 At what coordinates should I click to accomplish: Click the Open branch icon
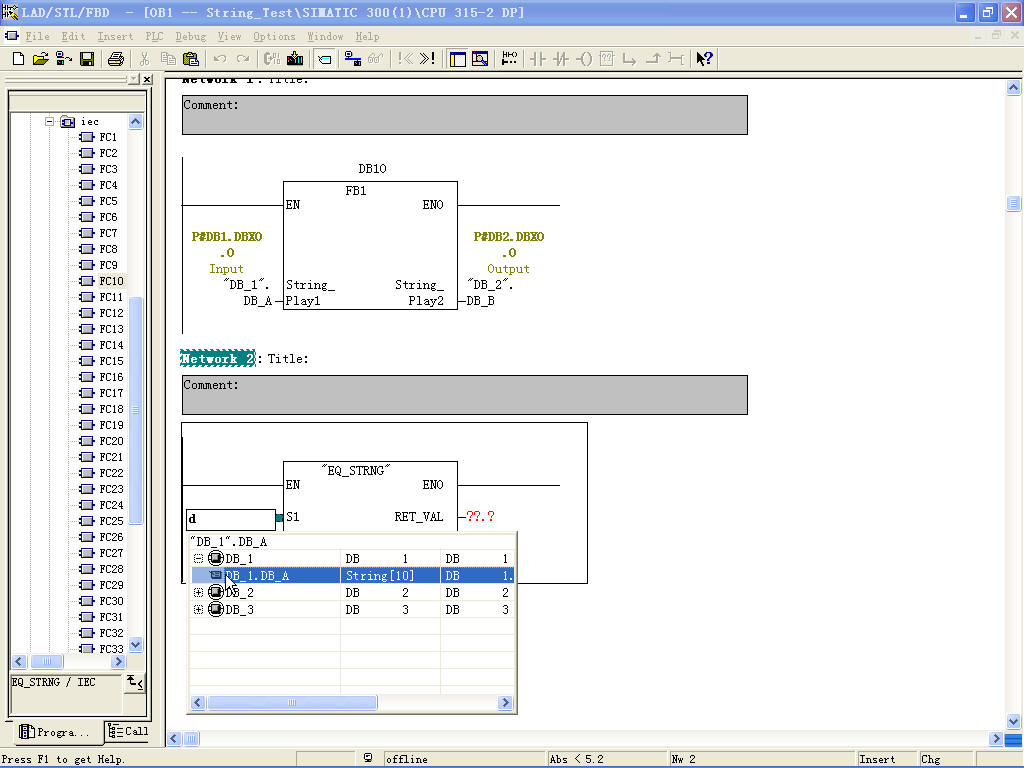coord(630,59)
